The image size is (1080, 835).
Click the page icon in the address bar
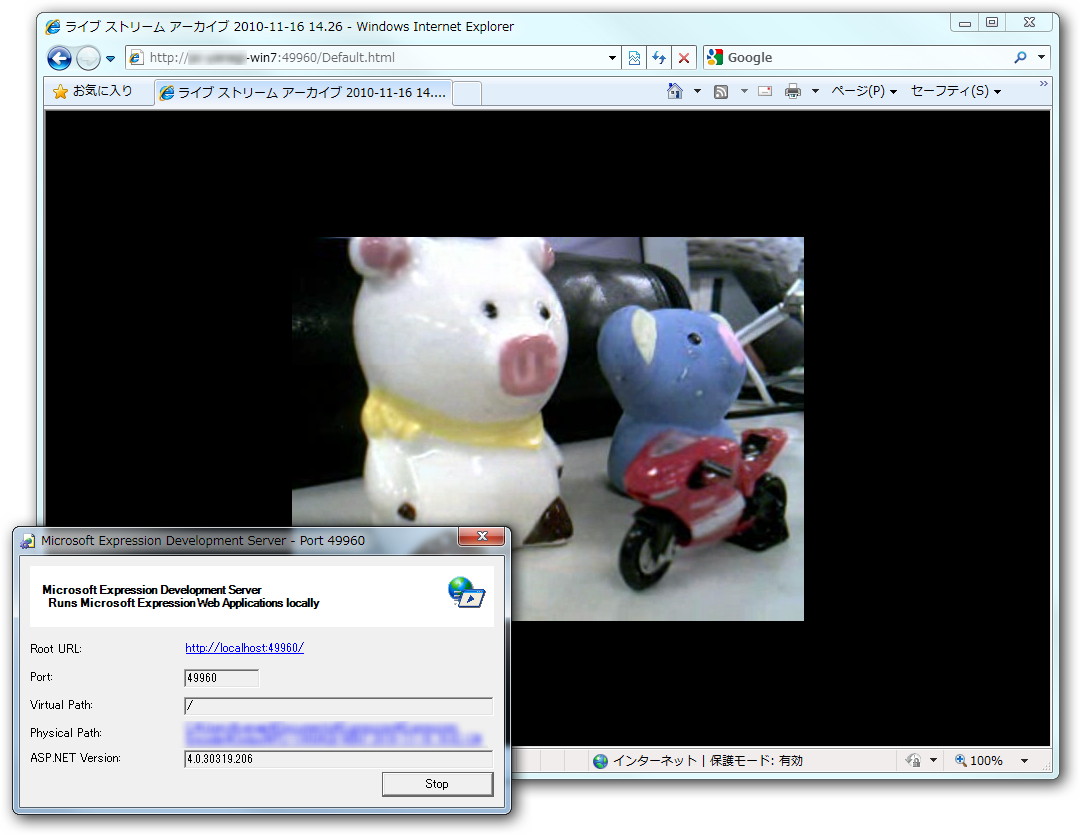pos(136,58)
